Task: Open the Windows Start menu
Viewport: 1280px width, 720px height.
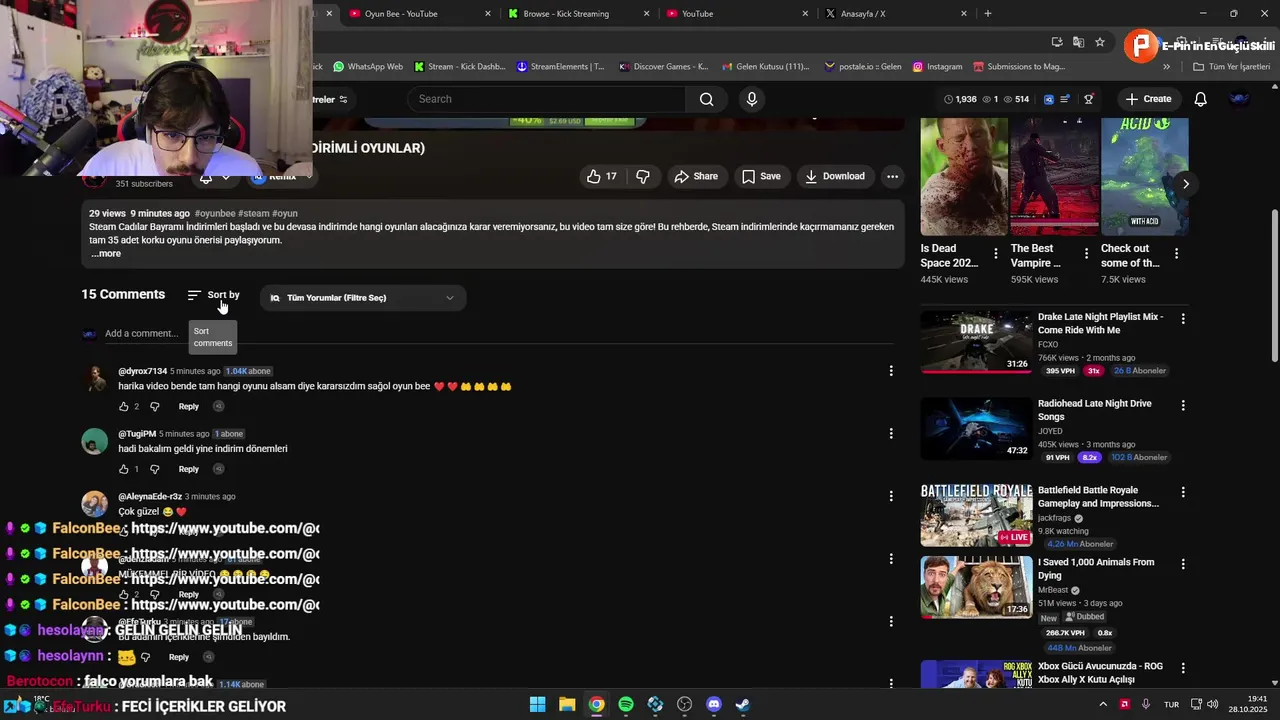Action: [537, 704]
